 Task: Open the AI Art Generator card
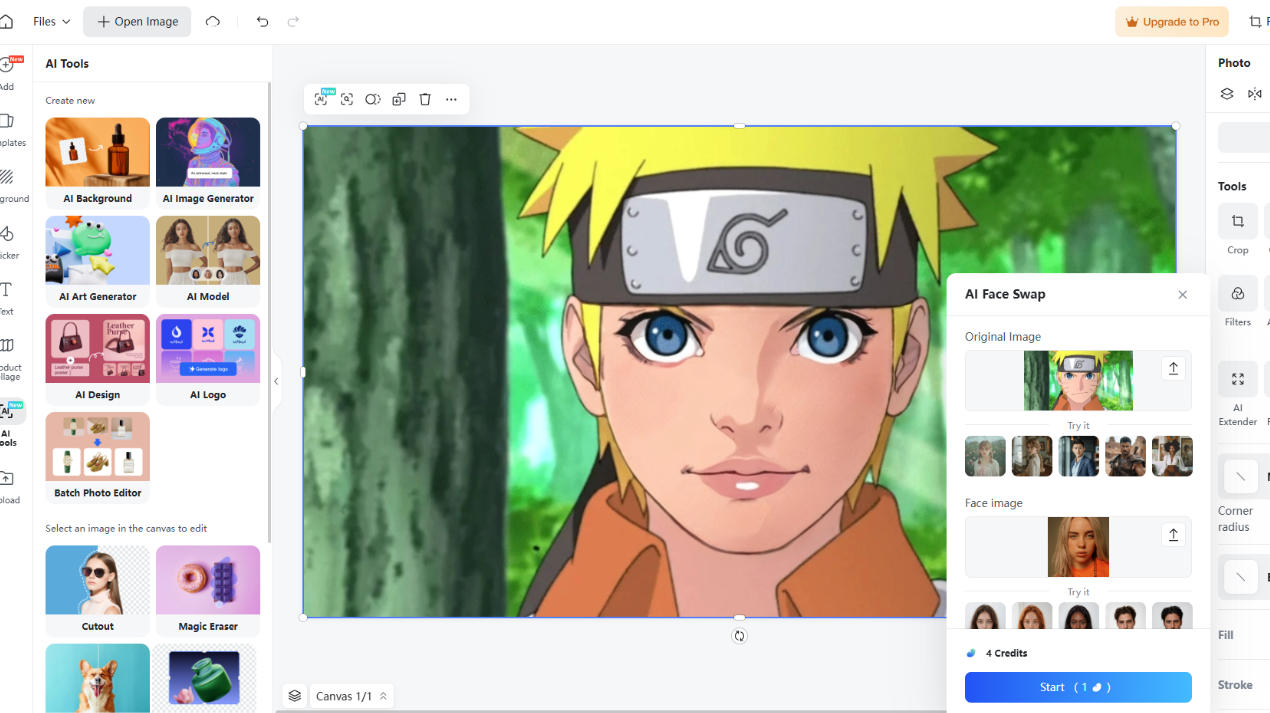click(98, 261)
